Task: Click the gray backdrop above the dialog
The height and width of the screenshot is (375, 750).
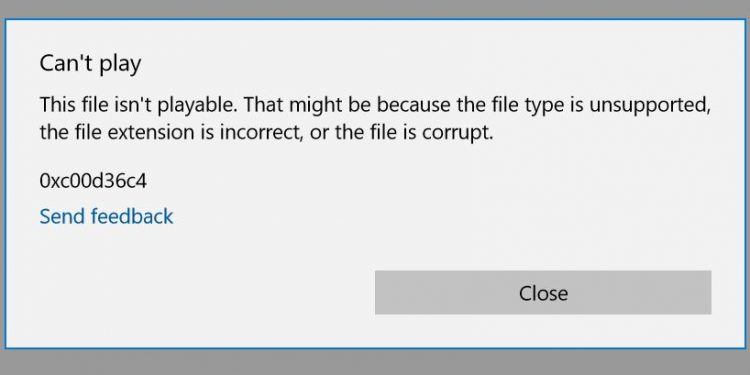Action: [375, 9]
